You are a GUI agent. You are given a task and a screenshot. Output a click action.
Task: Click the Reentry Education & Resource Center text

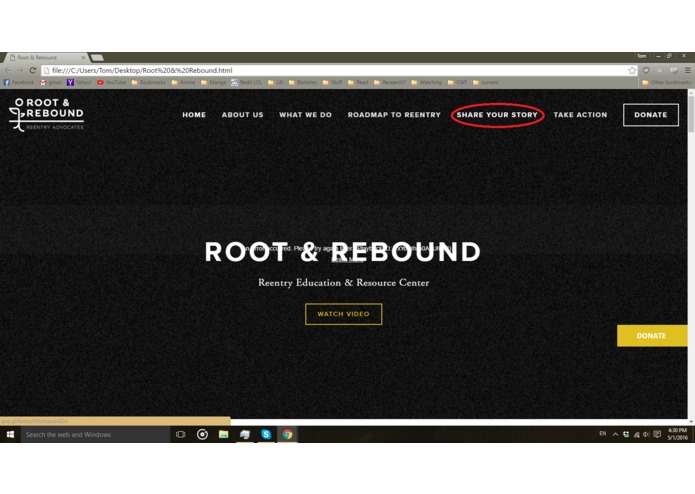344,283
